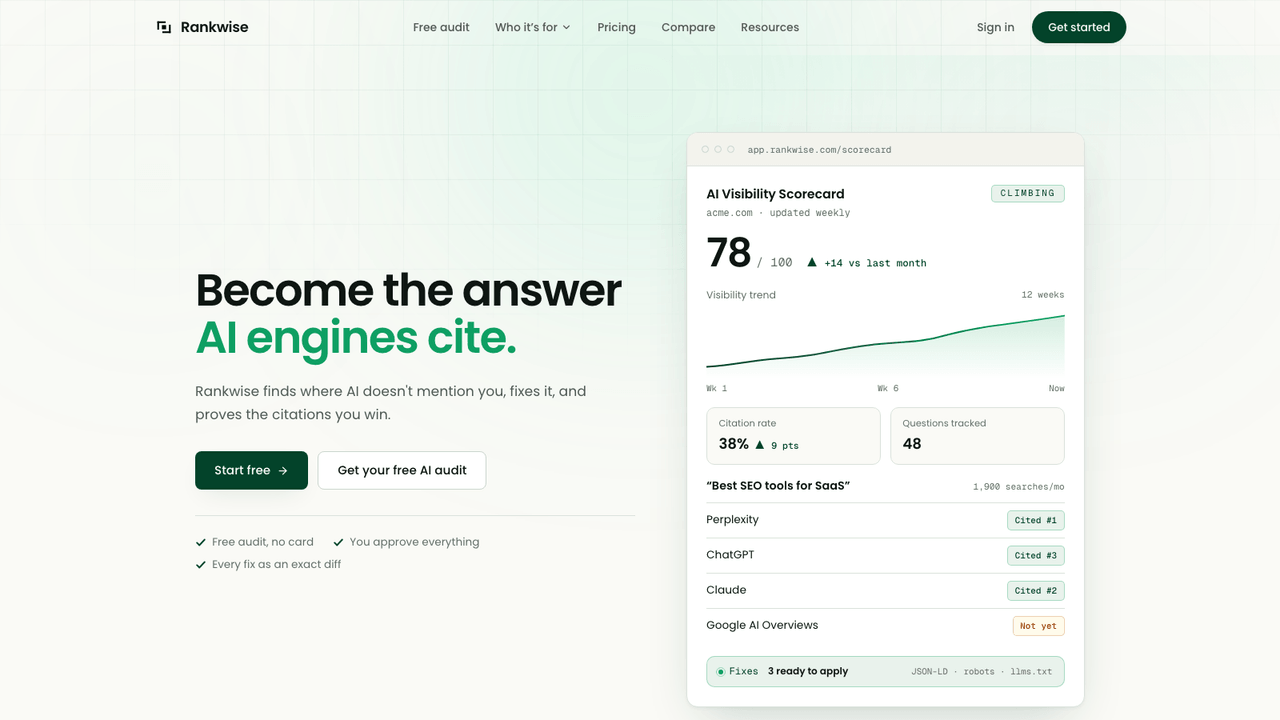1280x720 pixels.
Task: Click the arrow inside Start free button
Action: 283,471
